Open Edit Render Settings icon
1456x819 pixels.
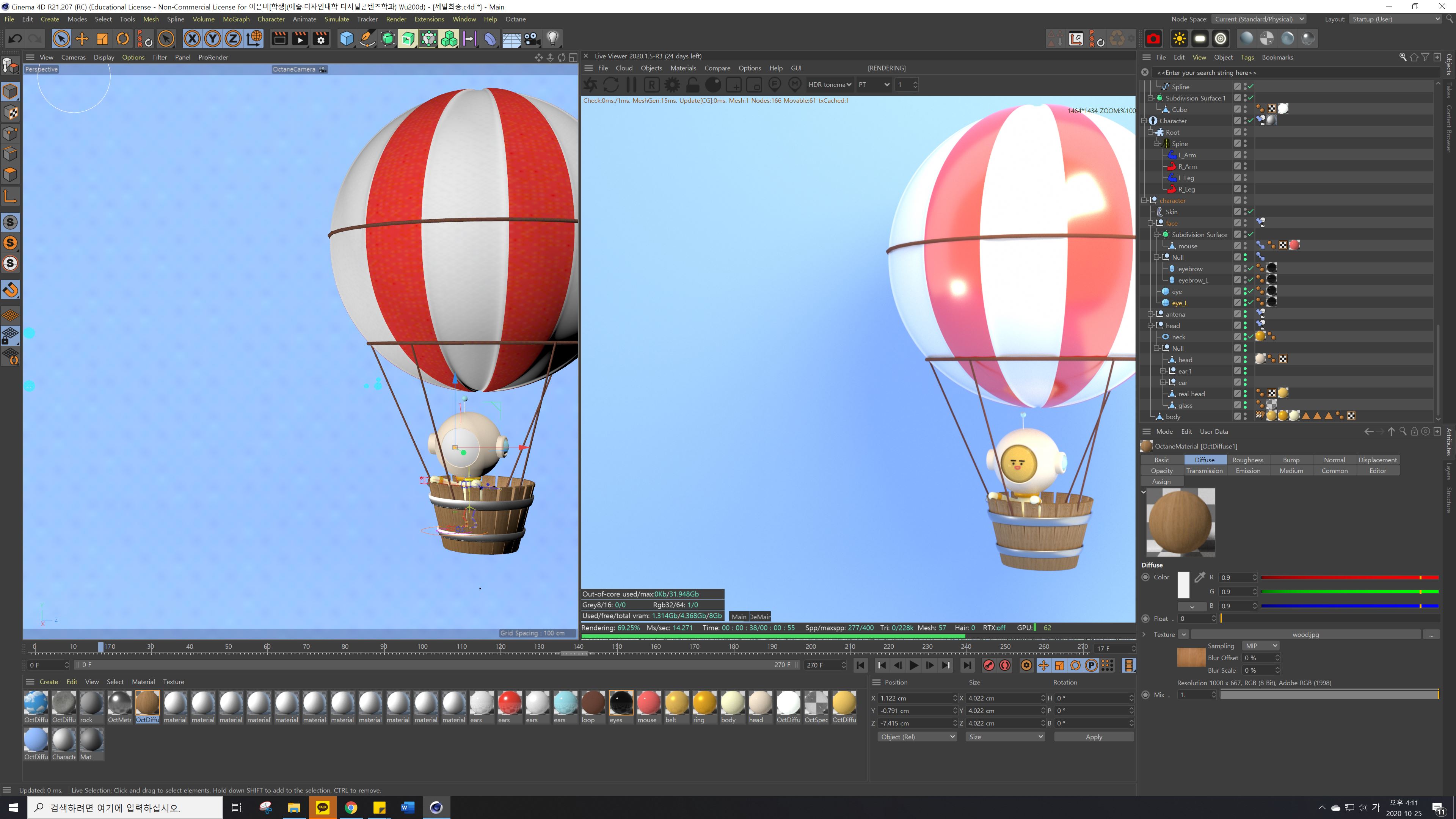pyautogui.click(x=321, y=38)
